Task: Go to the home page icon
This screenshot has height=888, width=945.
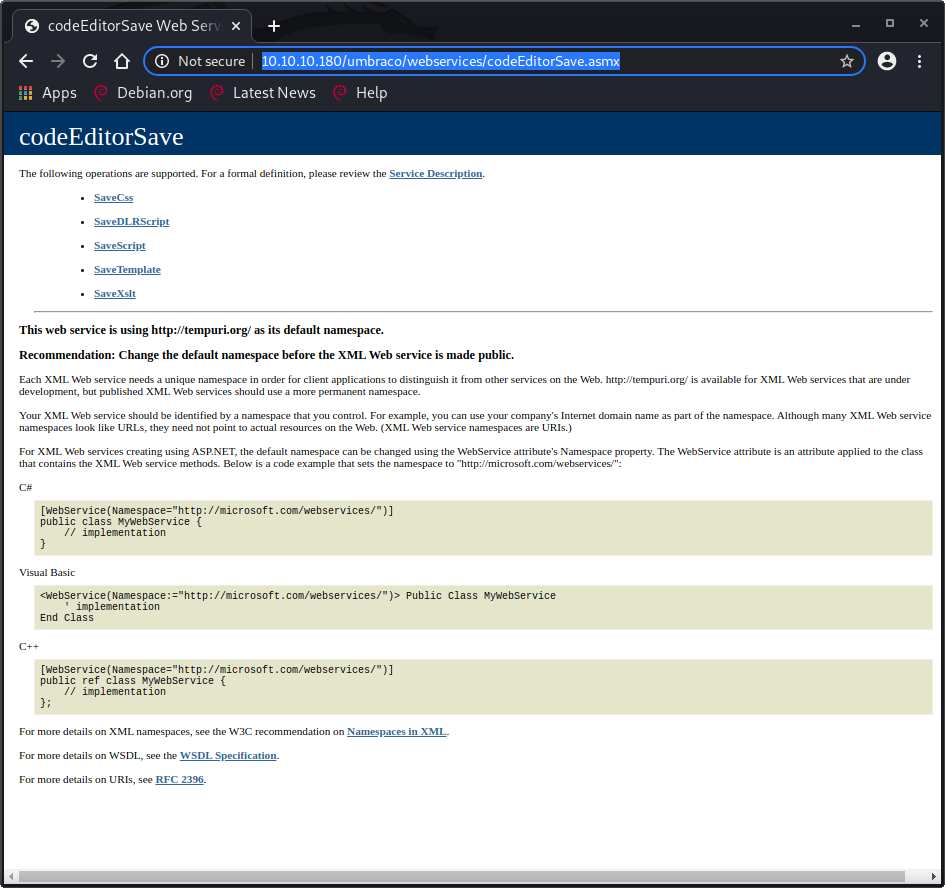Action: point(122,61)
